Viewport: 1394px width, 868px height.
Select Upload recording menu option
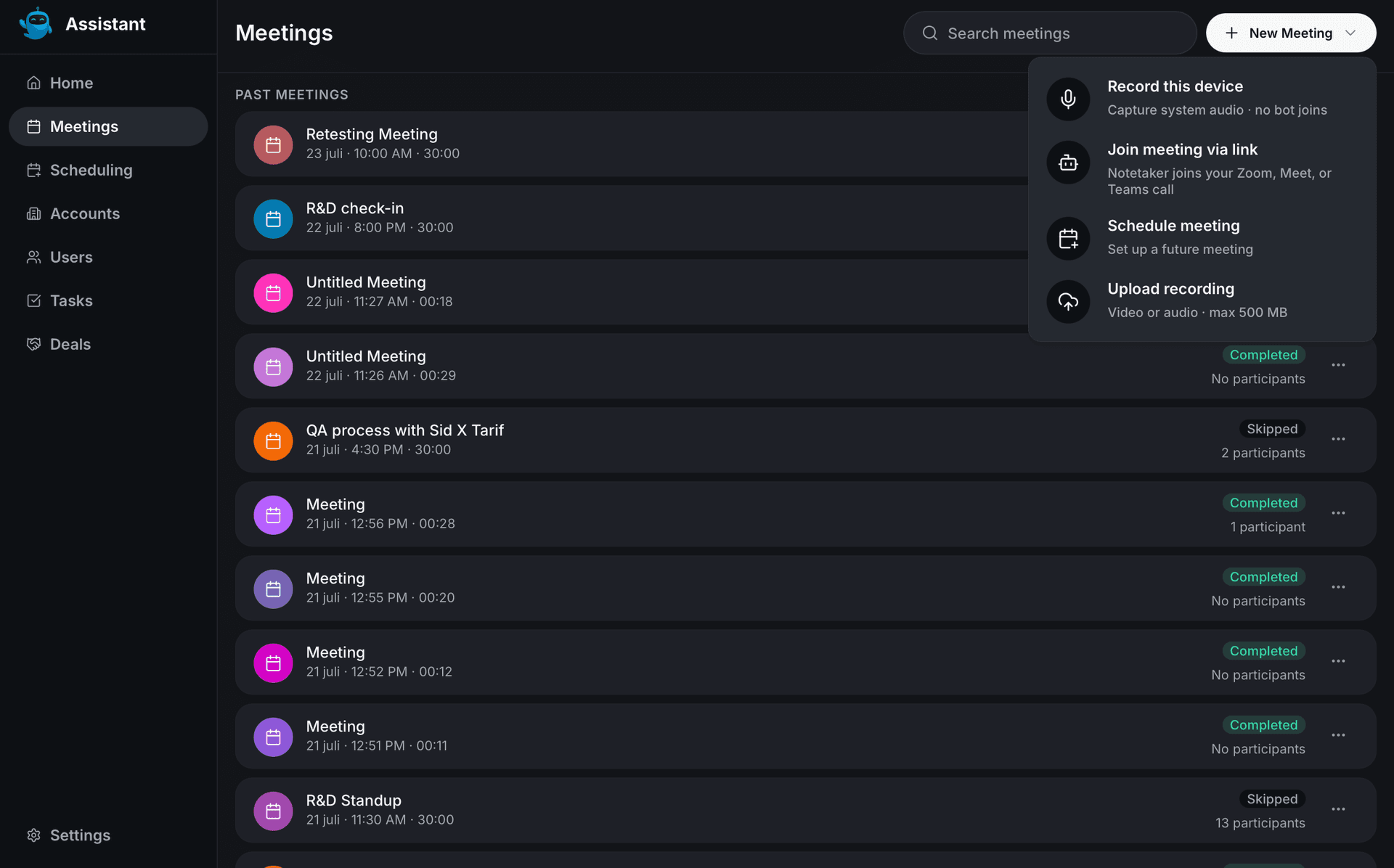1202,300
